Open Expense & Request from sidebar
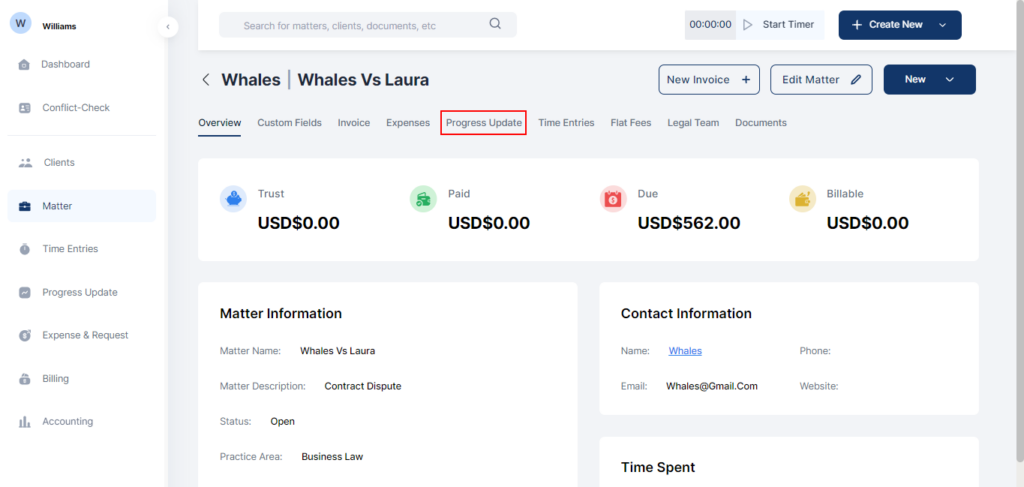Image resolution: width=1024 pixels, height=487 pixels. tap(24, 336)
